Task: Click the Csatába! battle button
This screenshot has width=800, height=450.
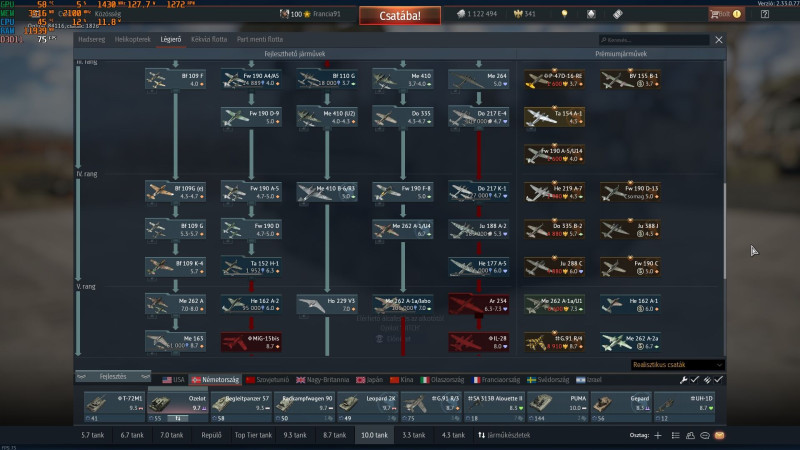Action: click(x=400, y=16)
